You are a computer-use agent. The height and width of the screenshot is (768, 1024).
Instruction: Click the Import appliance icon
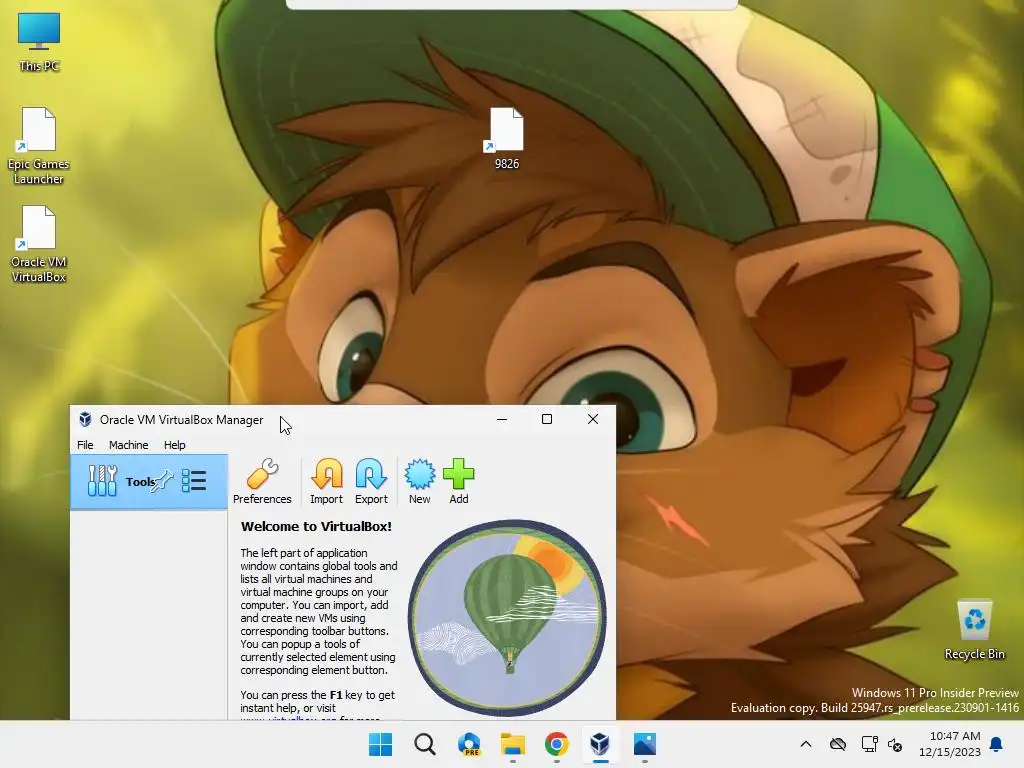tap(326, 482)
